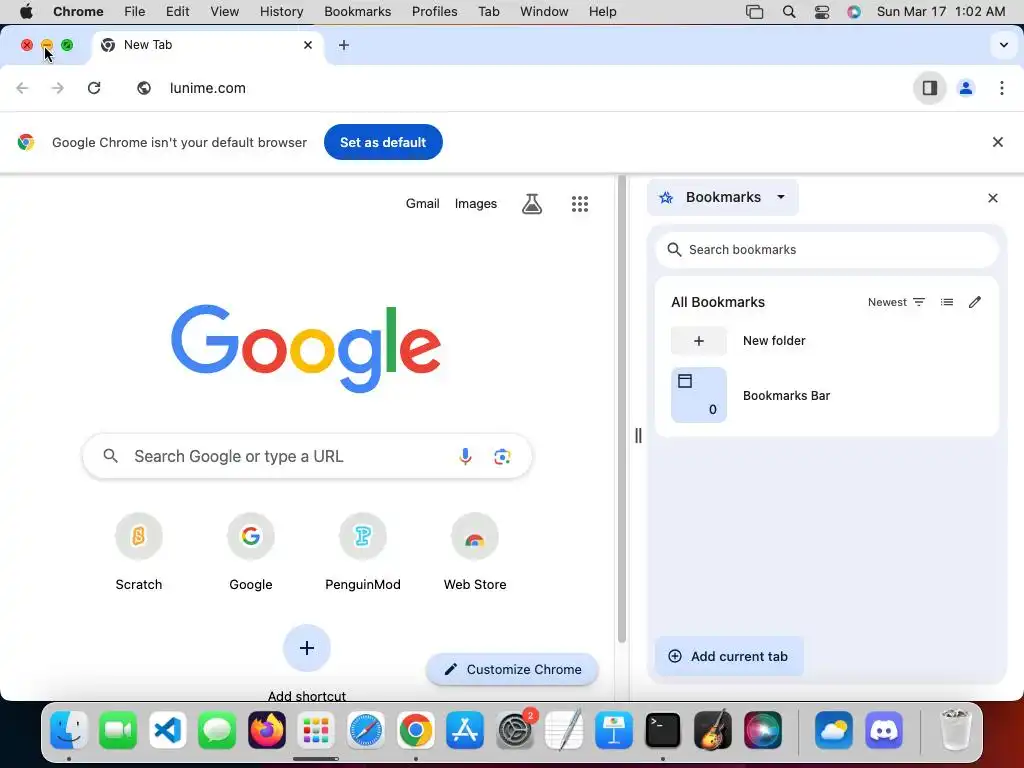Viewport: 1024px width, 768px height.
Task: Open the Newest sort dropdown
Action: click(x=896, y=302)
